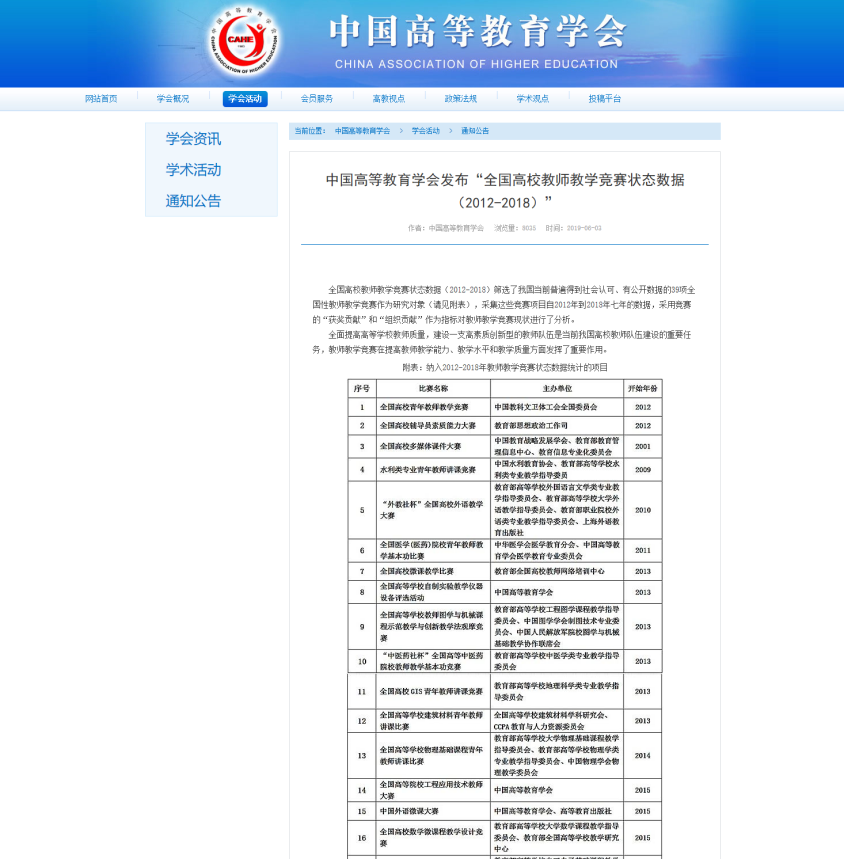Select 学会资讯 in the left sidebar
The image size is (844, 859).
click(x=194, y=139)
